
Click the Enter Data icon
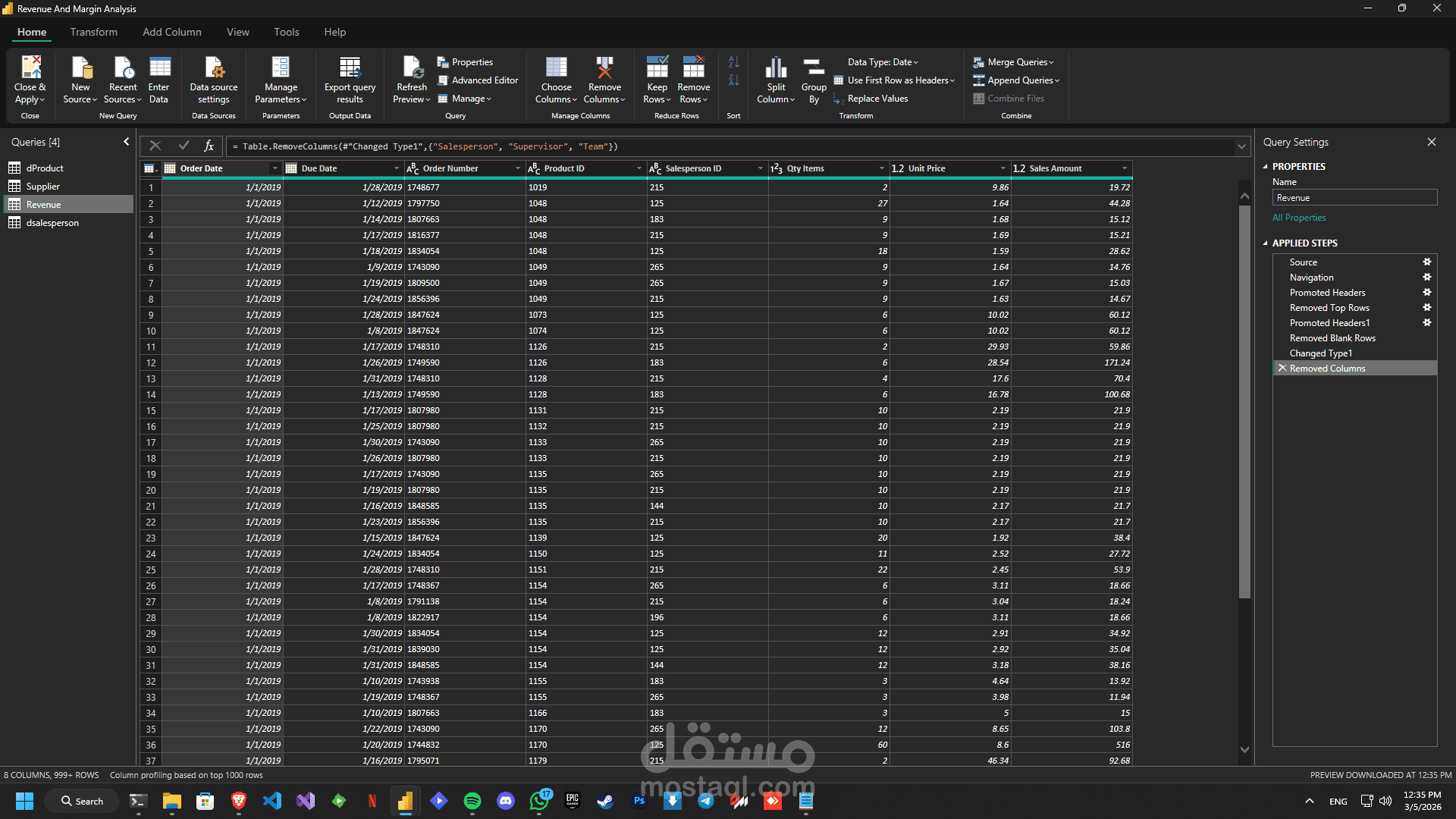pos(159,67)
